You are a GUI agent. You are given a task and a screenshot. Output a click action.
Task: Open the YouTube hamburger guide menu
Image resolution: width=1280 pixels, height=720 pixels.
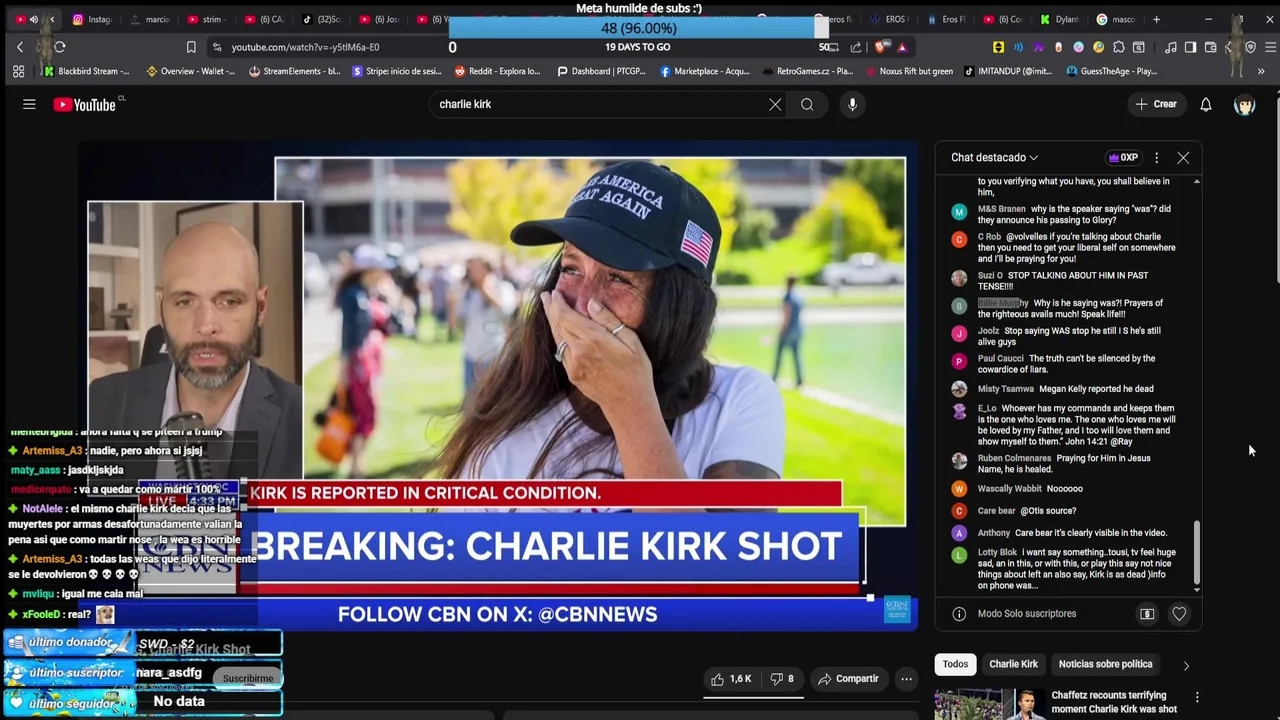click(29, 104)
